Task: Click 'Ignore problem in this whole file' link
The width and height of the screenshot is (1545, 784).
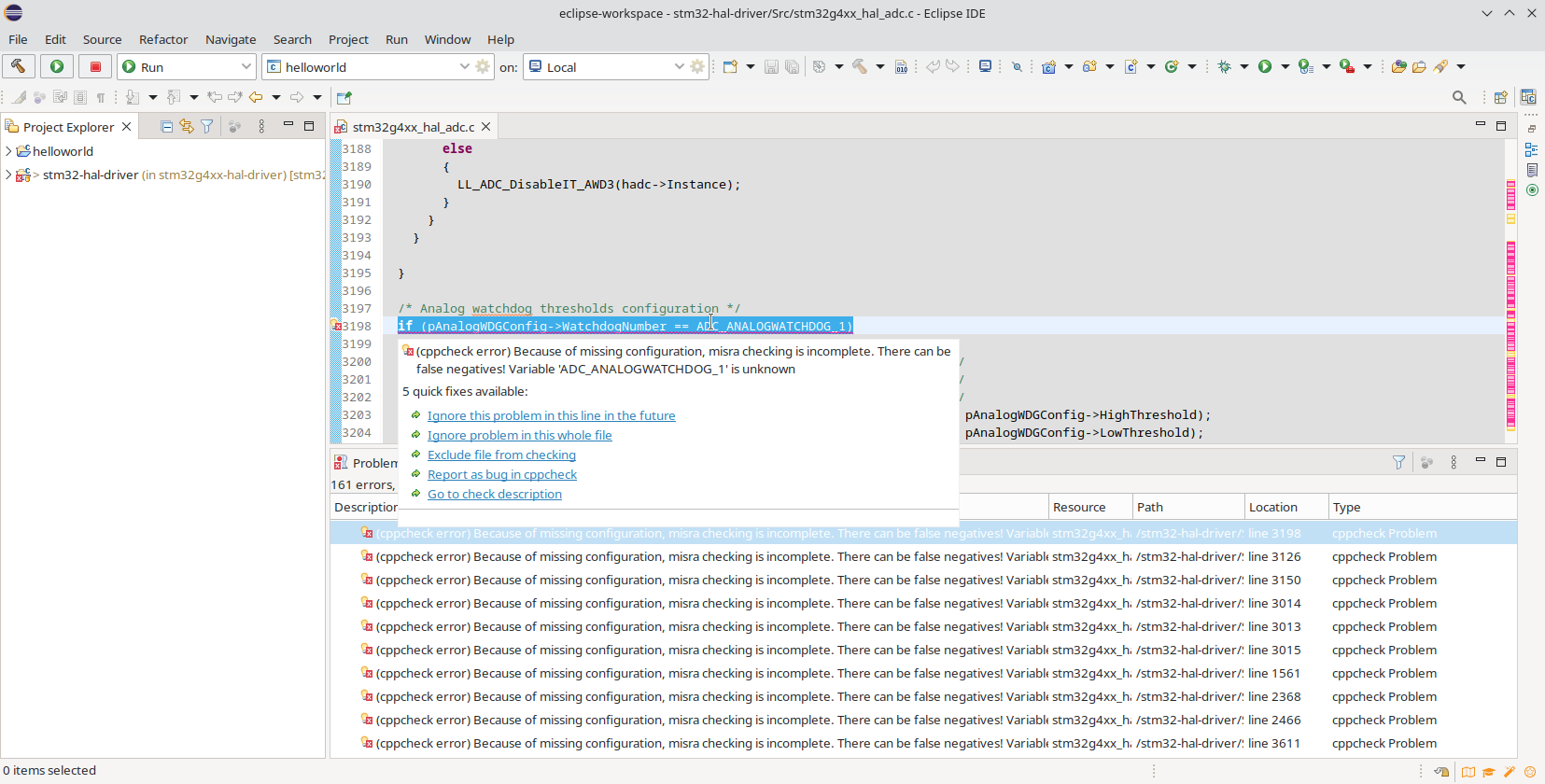Action: [x=519, y=436]
